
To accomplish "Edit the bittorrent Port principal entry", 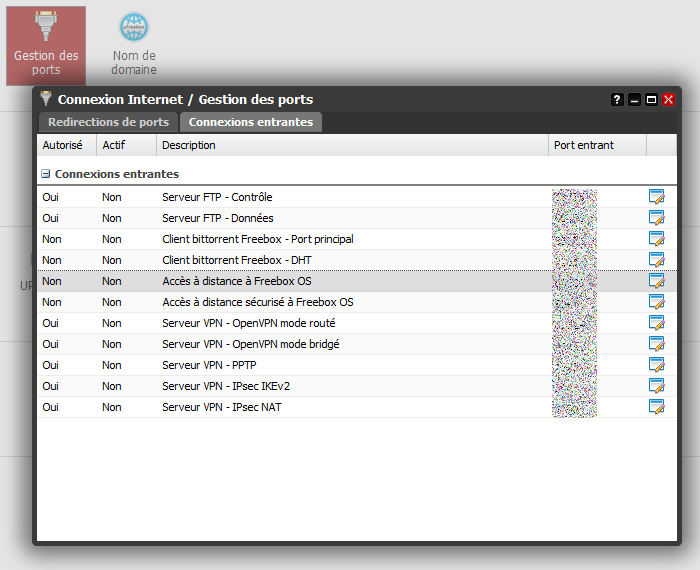I will pos(657,239).
